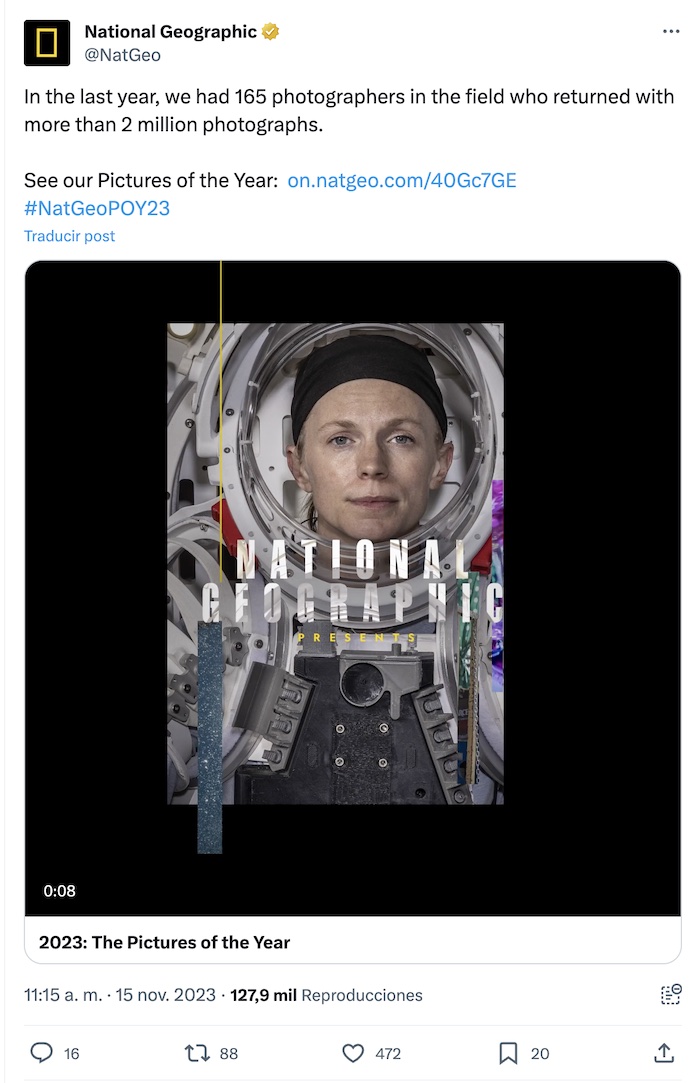Click the share upload icon
Image resolution: width=700 pixels, height=1083 pixels.
[x=664, y=1053]
